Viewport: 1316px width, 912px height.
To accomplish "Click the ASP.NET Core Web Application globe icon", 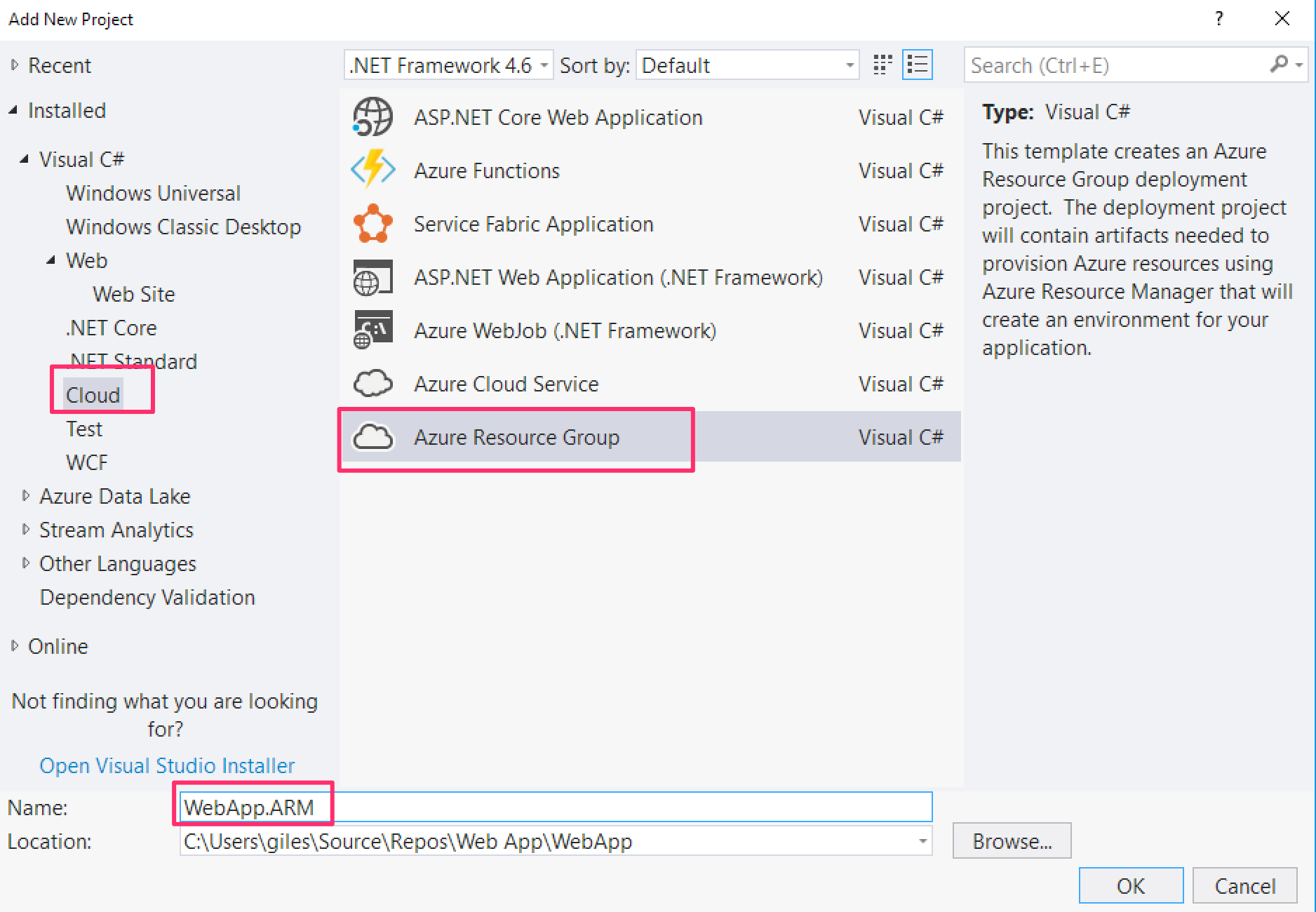I will pyautogui.click(x=372, y=117).
